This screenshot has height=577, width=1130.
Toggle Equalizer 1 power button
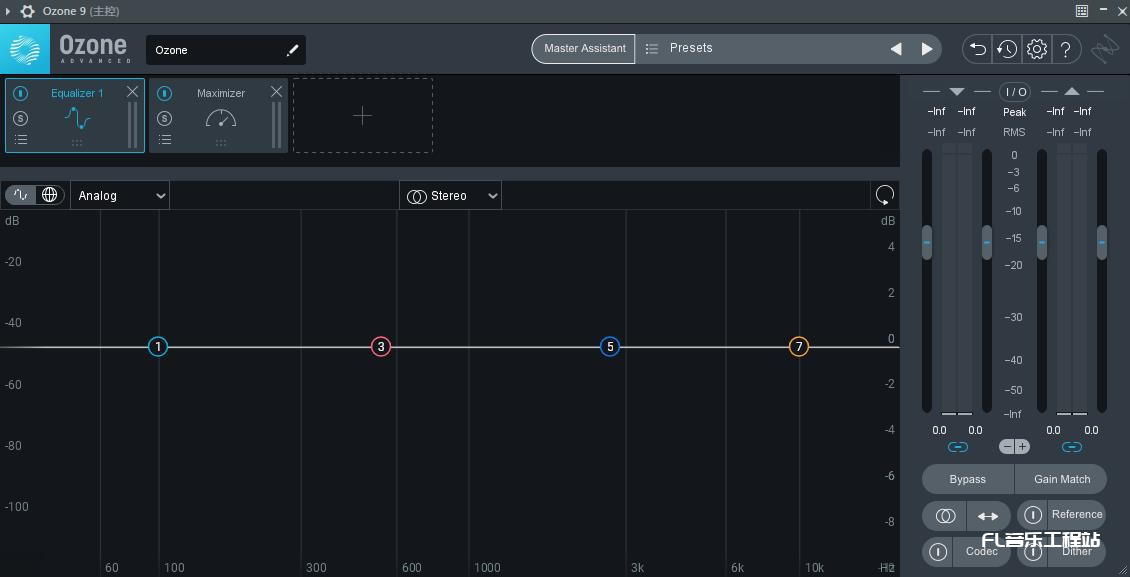(20, 92)
